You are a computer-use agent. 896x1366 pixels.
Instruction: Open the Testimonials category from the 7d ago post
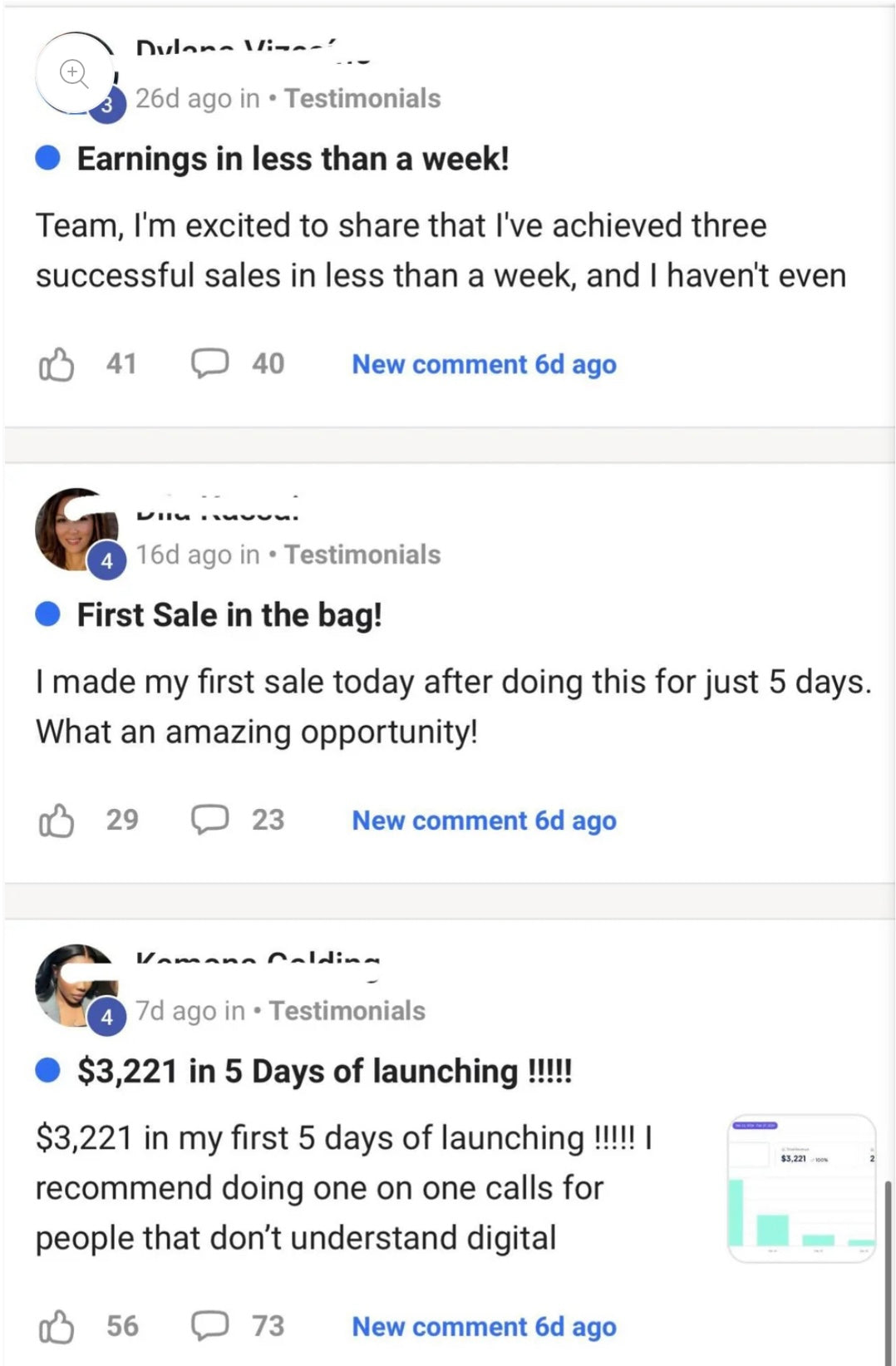347,1011
